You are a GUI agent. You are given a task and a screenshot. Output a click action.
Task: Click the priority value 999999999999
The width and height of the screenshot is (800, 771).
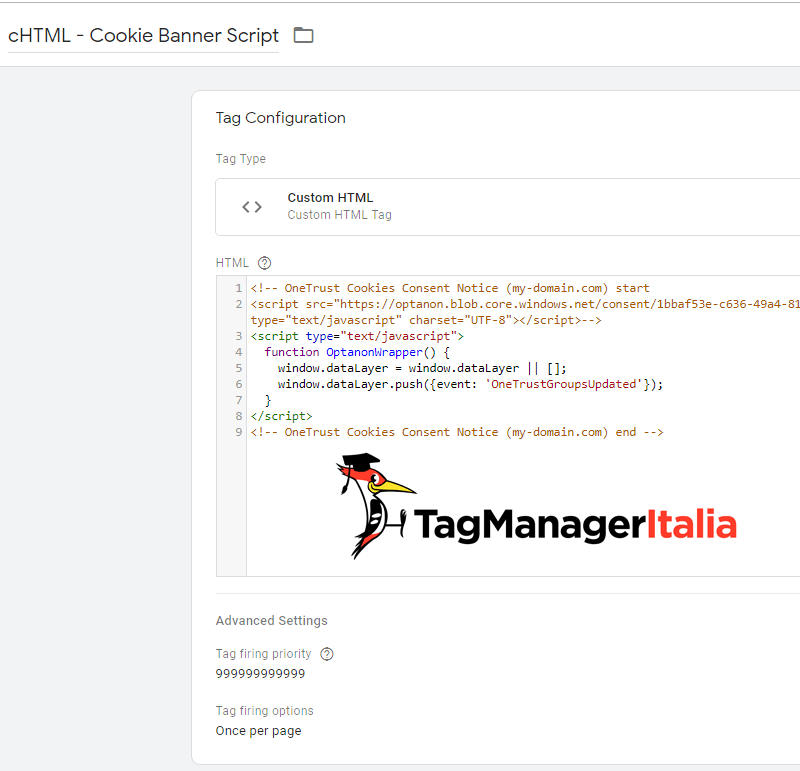tap(260, 674)
